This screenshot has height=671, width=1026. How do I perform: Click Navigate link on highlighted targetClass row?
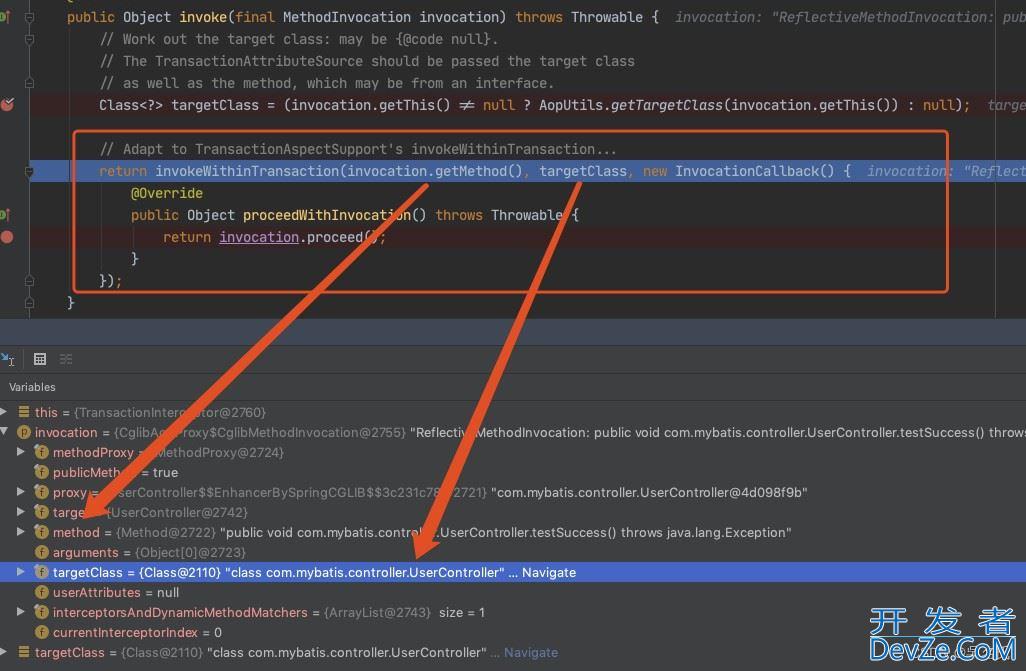click(549, 572)
